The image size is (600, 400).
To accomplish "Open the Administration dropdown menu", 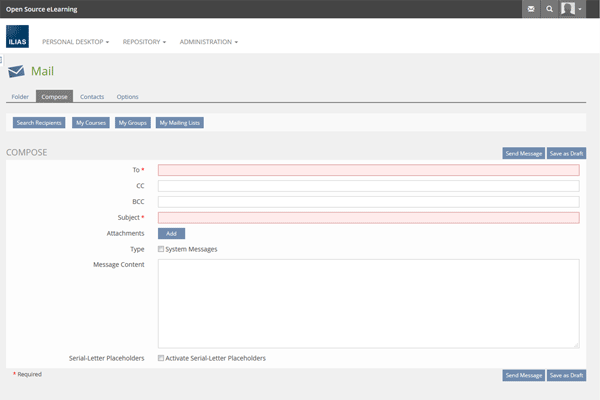I will pos(208,42).
